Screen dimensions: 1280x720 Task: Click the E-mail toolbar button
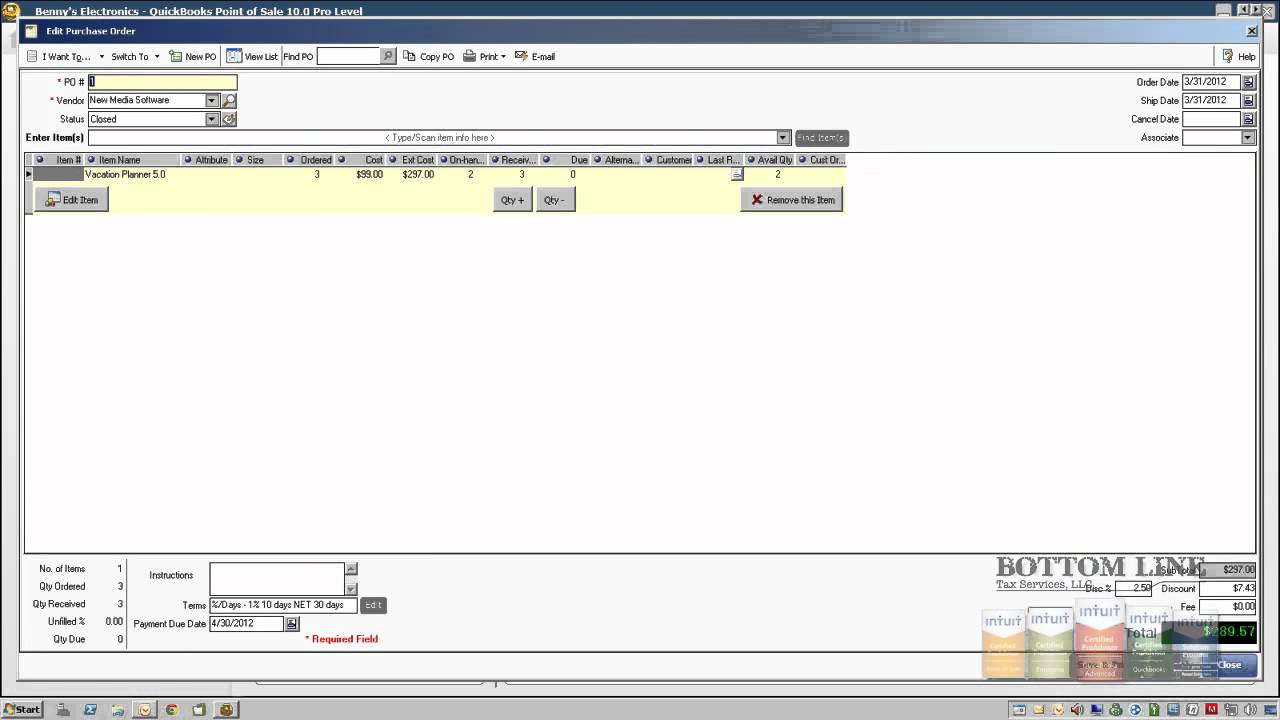coord(535,56)
